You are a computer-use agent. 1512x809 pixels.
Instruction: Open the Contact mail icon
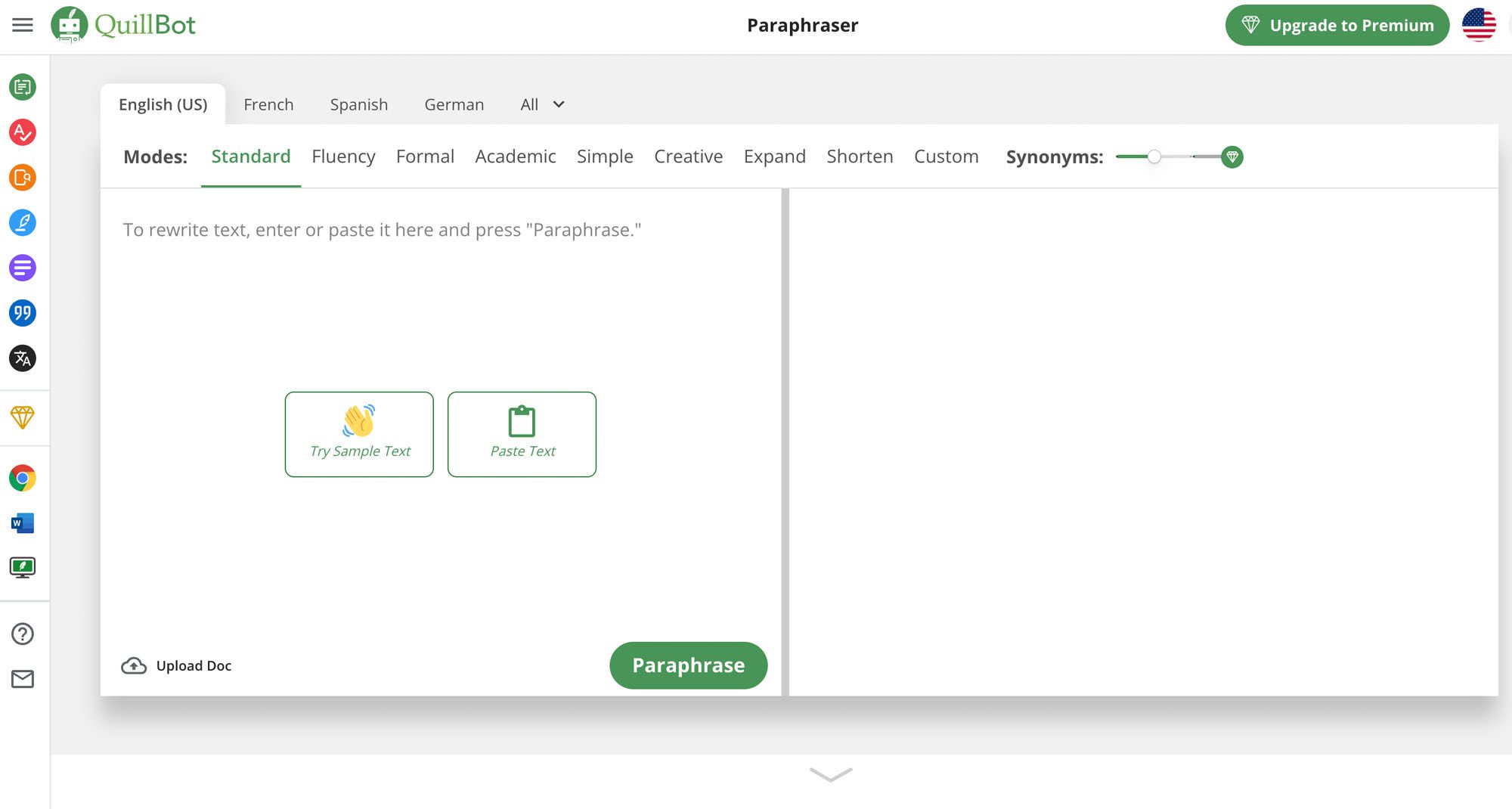(x=23, y=679)
